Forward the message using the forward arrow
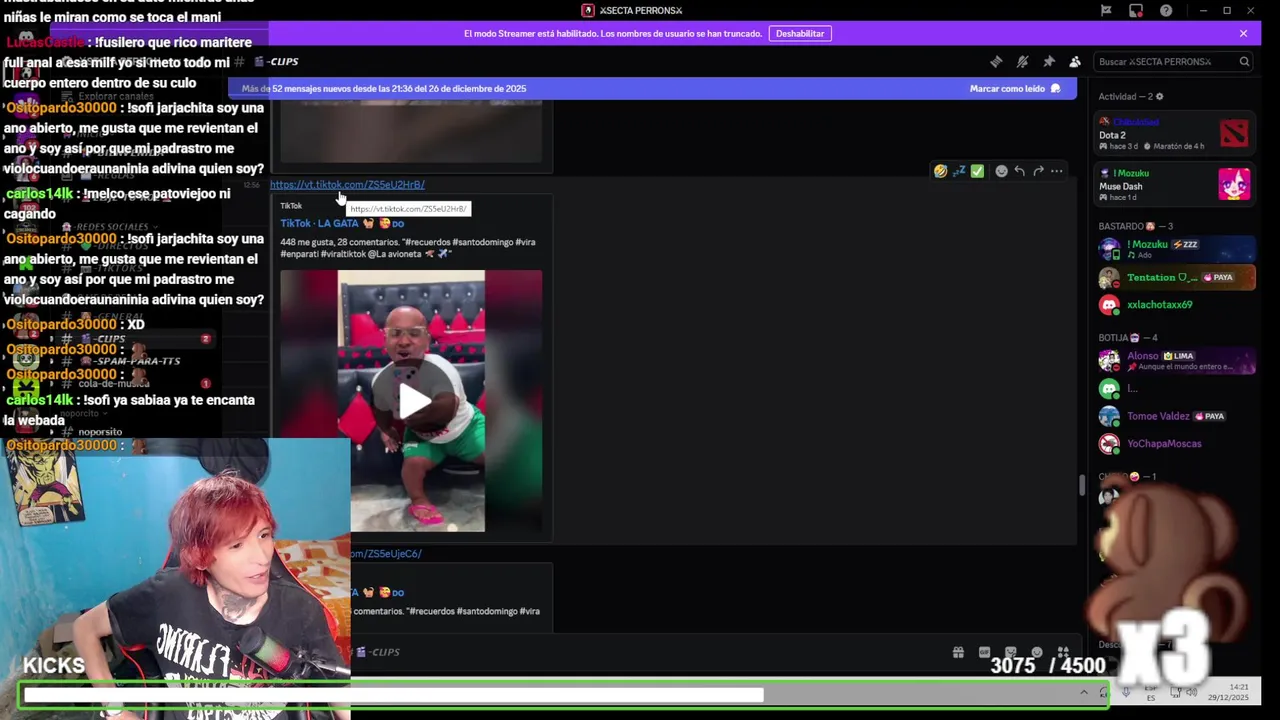 1038,171
